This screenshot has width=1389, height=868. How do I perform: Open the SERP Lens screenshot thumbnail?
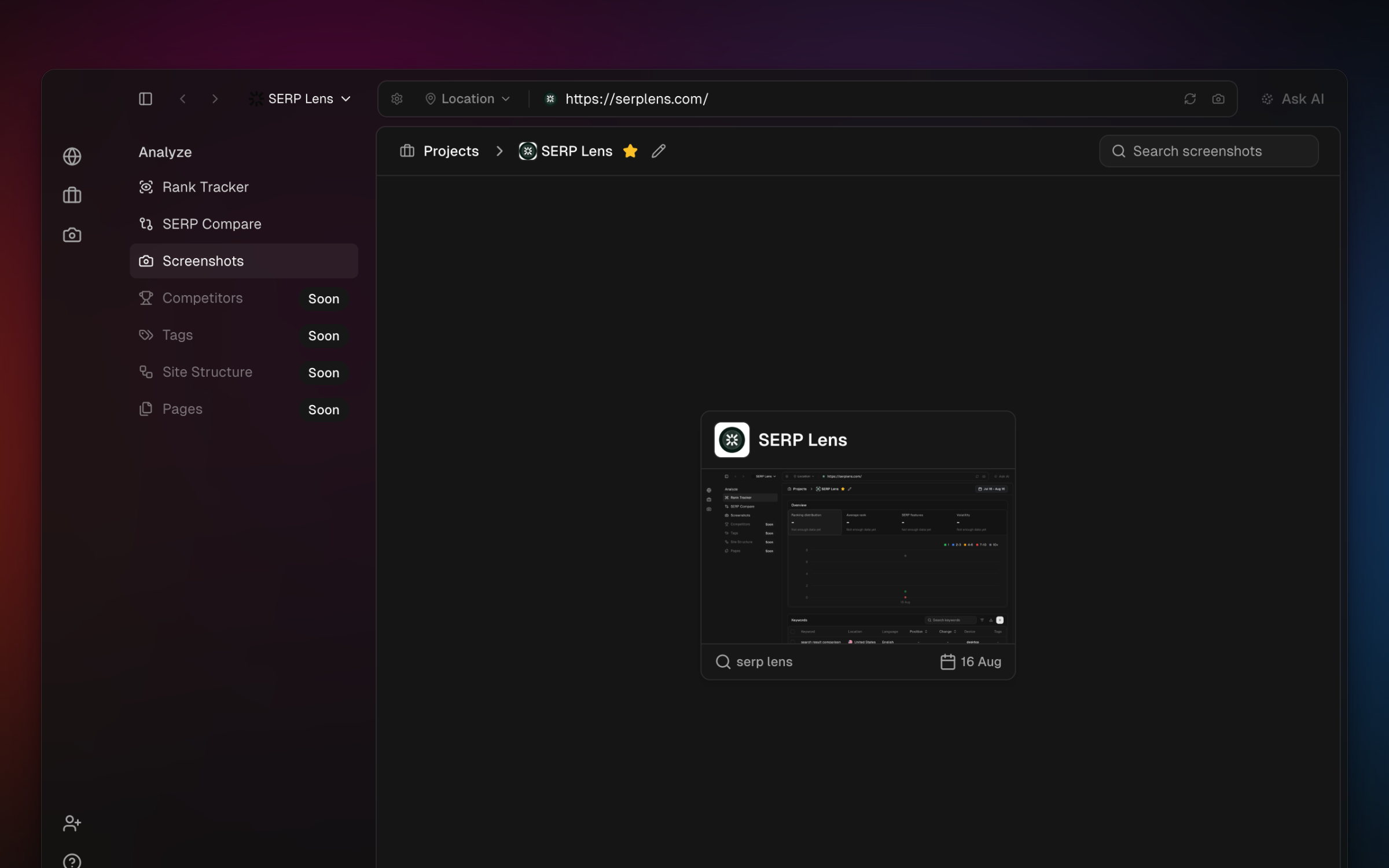tap(858, 557)
